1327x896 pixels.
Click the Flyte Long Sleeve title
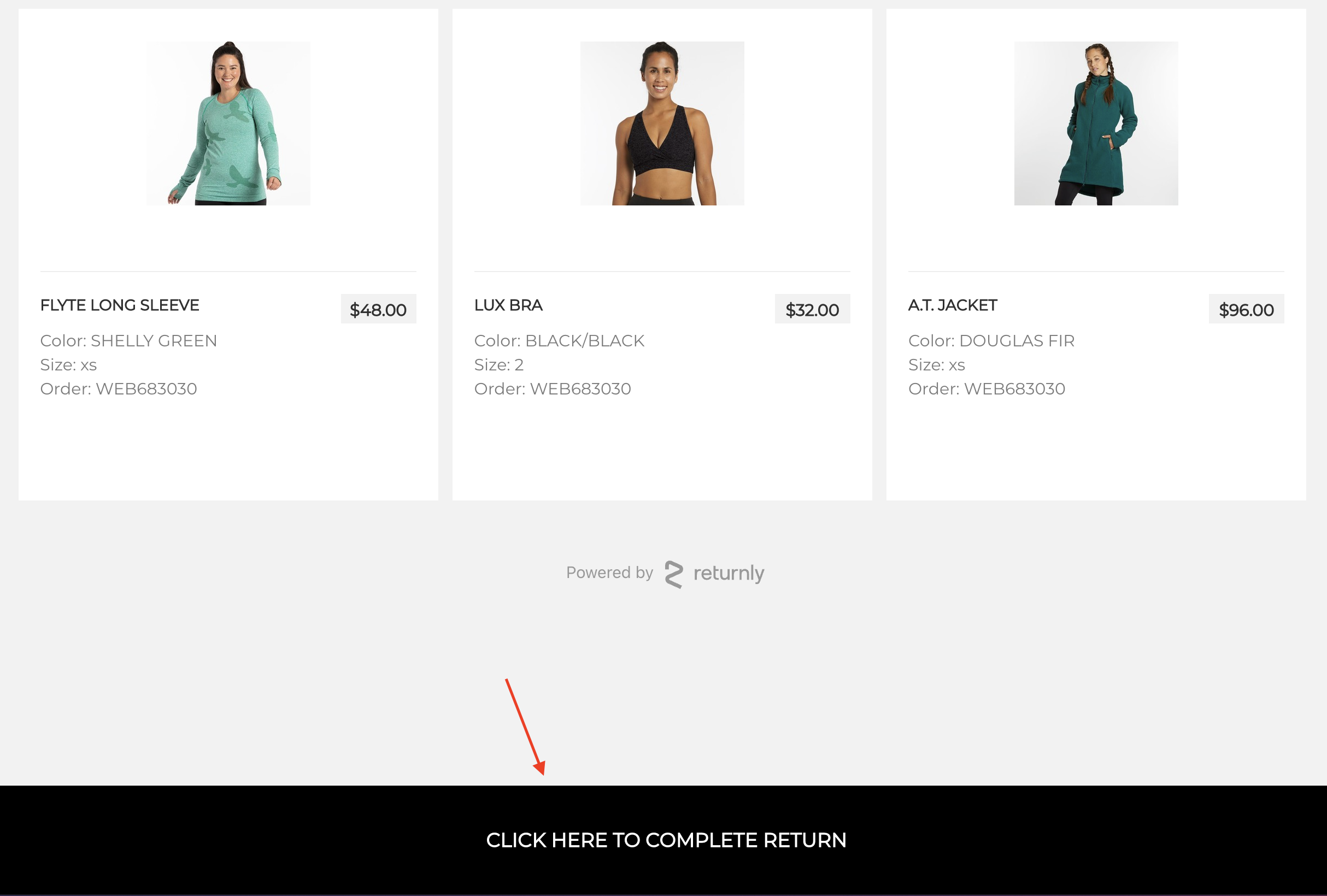(120, 305)
